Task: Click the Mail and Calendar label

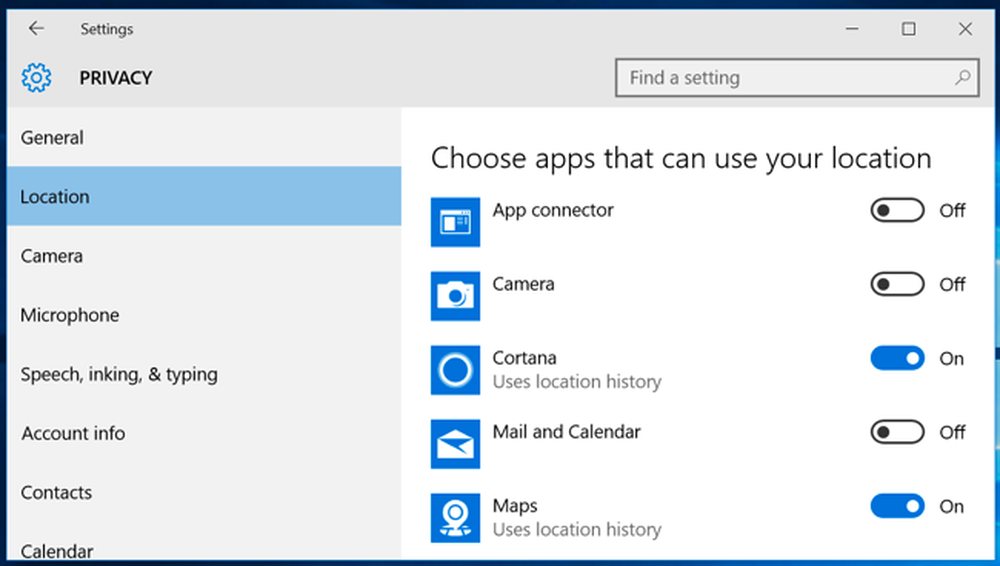Action: (x=566, y=432)
